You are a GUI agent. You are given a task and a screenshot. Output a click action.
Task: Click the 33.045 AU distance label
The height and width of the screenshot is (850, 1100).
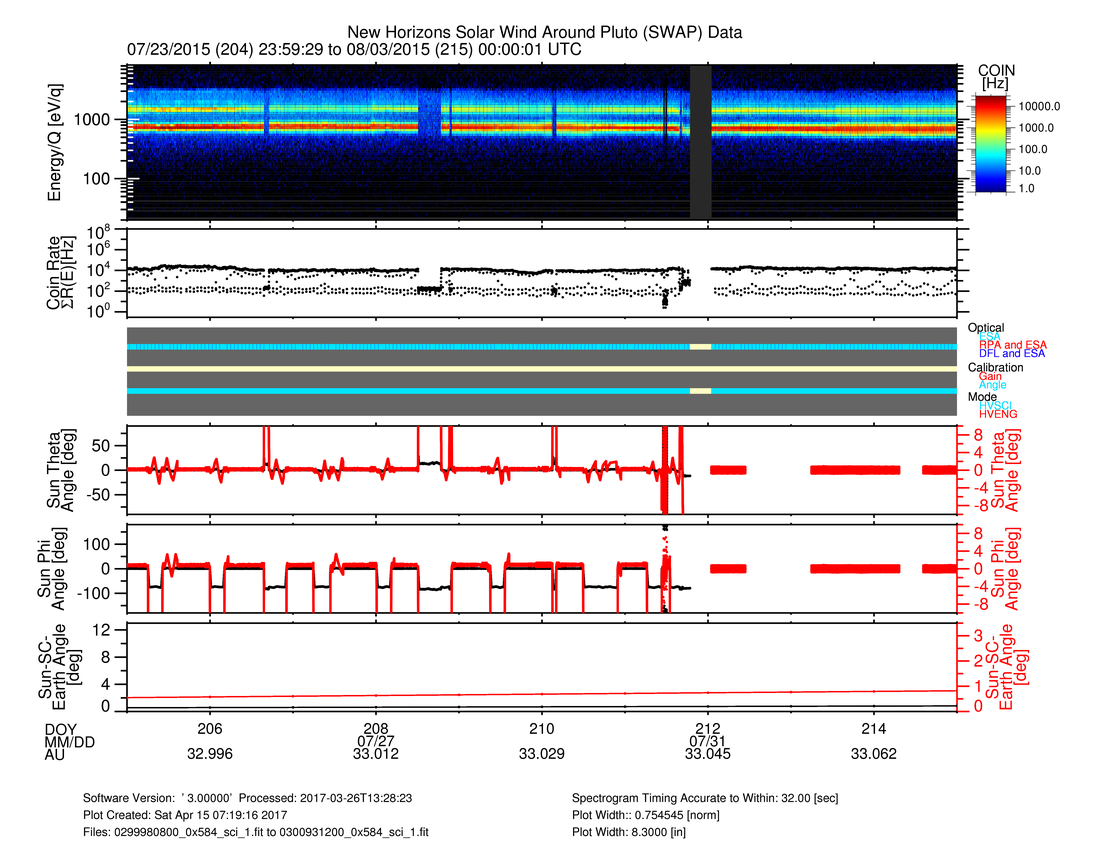708,754
